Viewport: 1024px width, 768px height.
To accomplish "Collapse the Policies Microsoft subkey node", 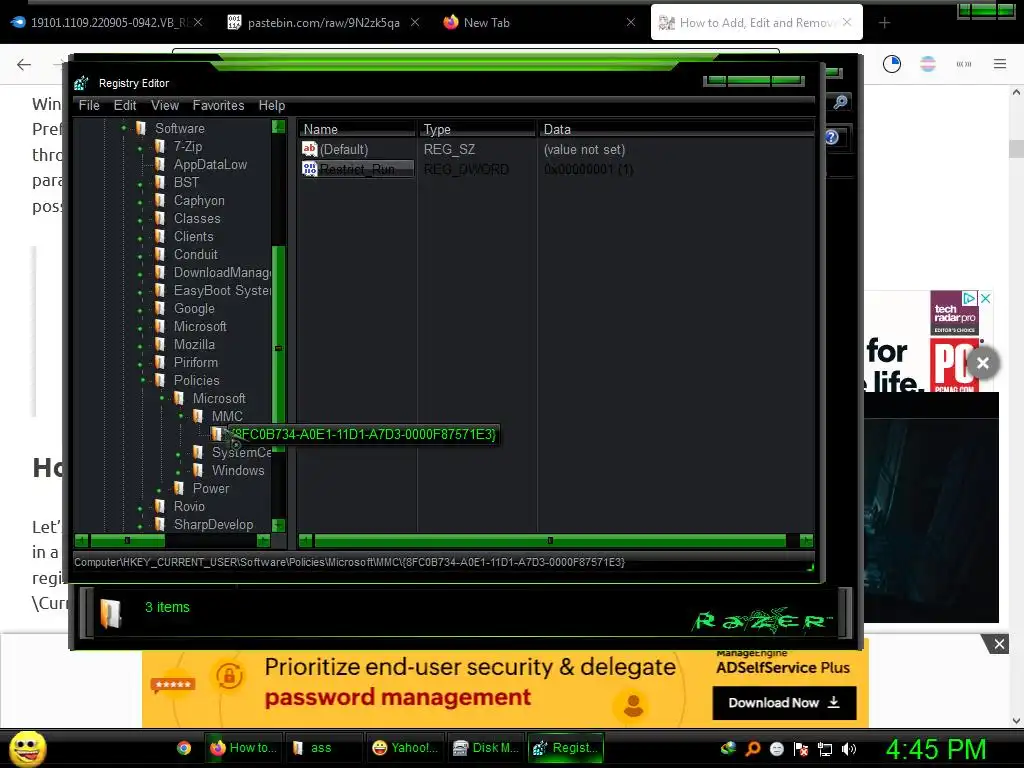I will tap(162, 398).
